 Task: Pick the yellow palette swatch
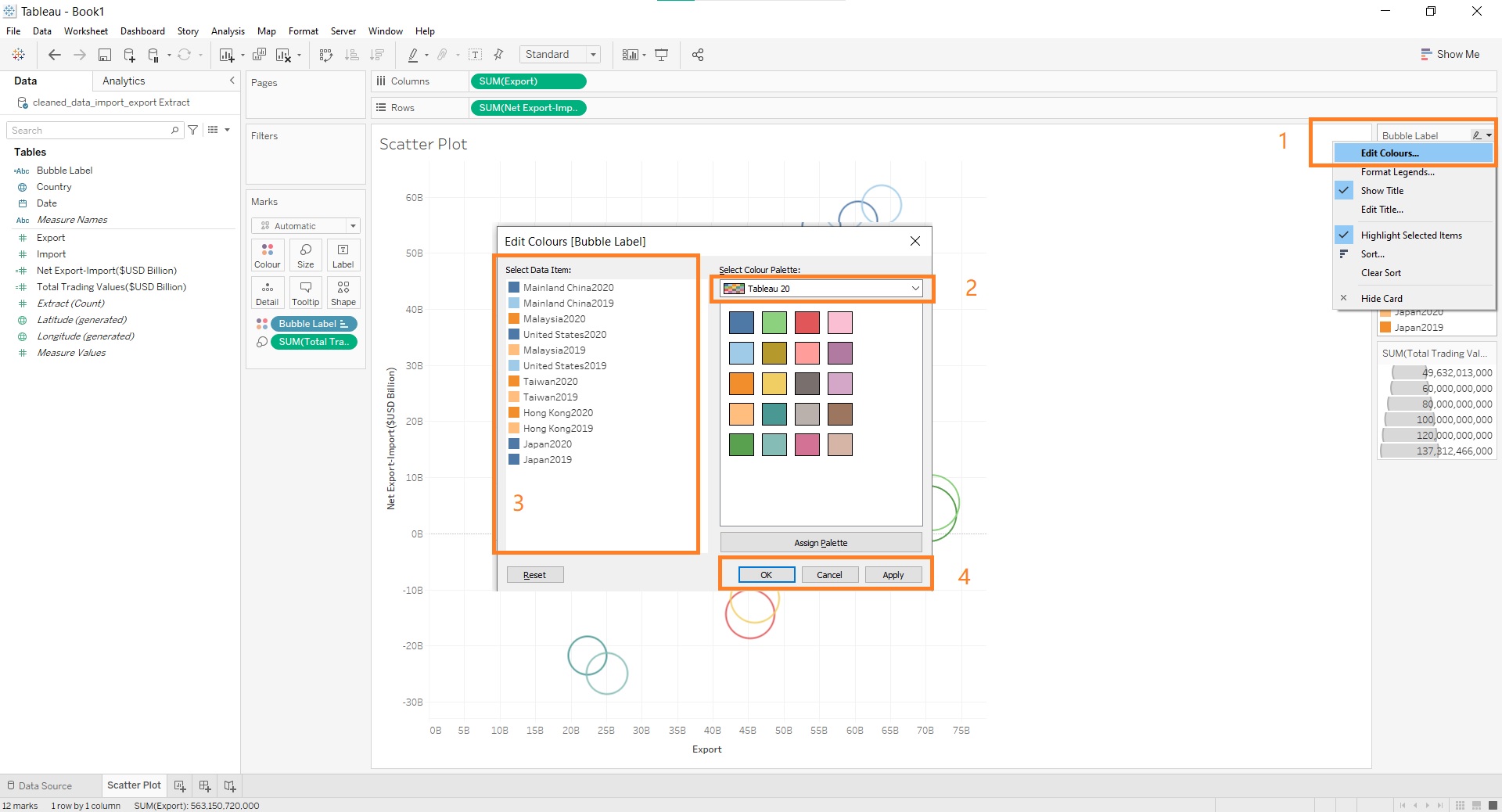[x=774, y=383]
